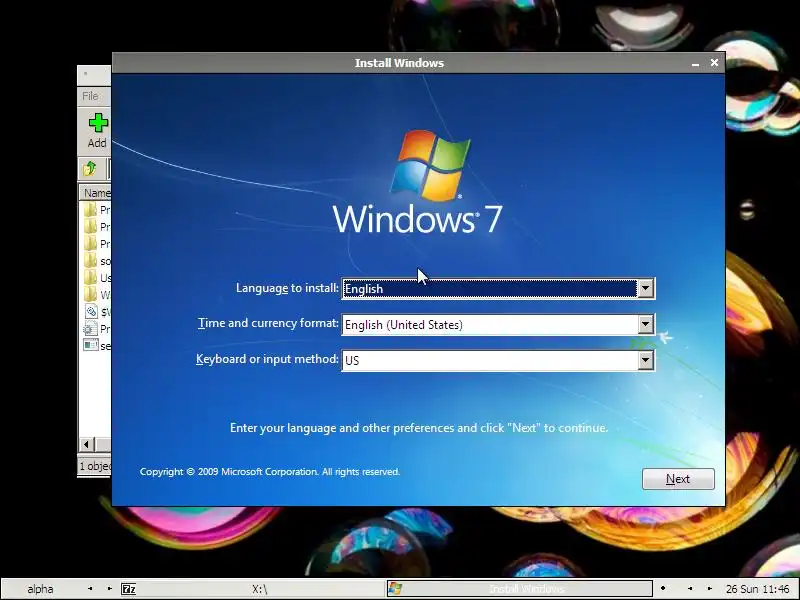800x600 pixels.
Task: Click the green Add icon in 7-Zip
Action: [97, 123]
